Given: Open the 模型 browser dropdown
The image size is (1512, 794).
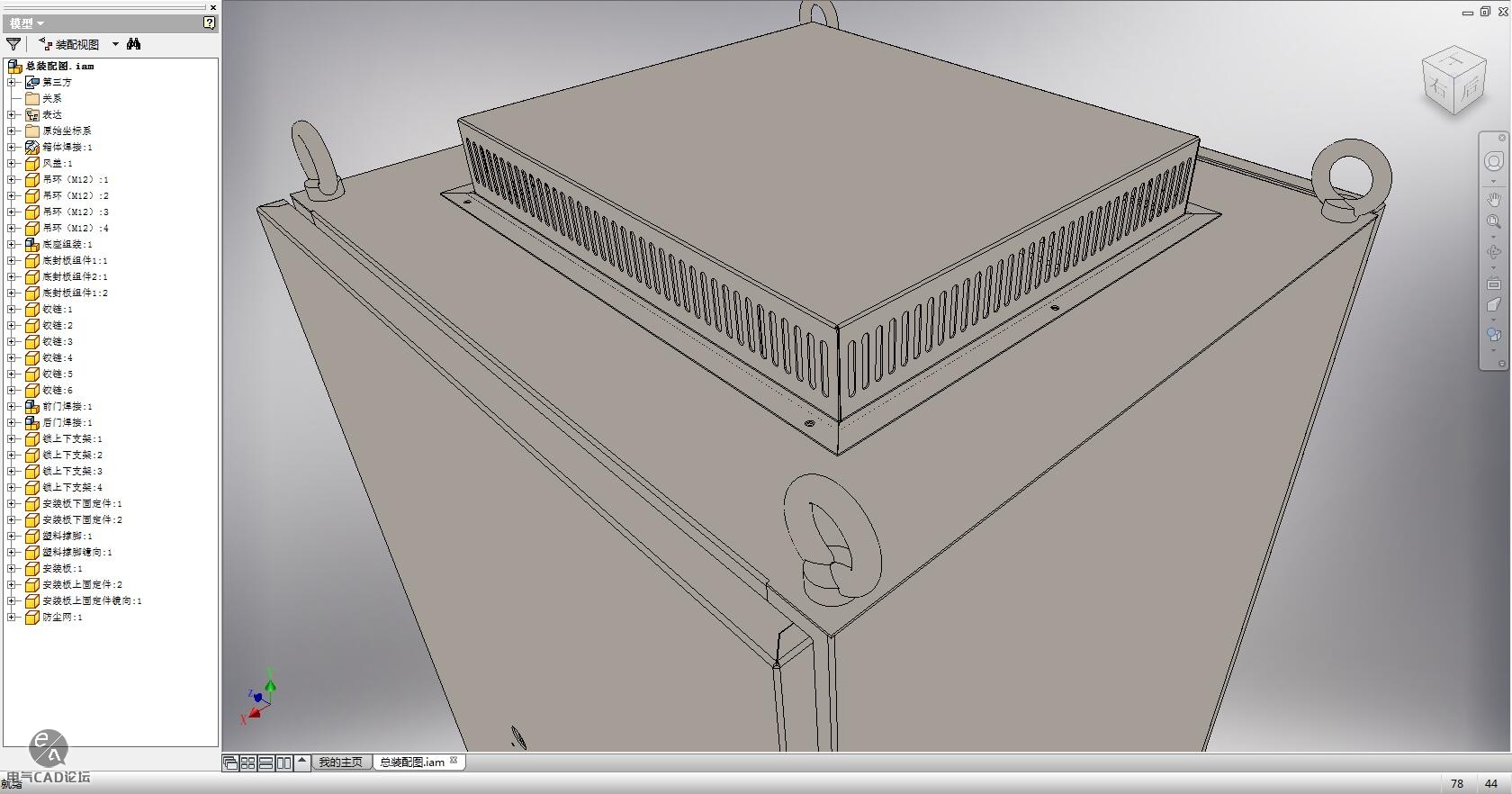Looking at the screenshot, I should [x=27, y=23].
